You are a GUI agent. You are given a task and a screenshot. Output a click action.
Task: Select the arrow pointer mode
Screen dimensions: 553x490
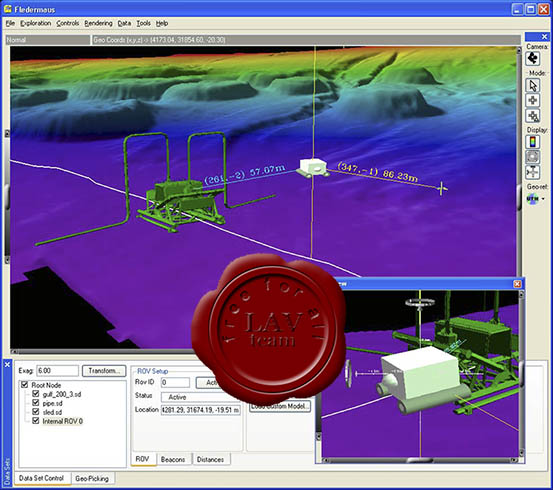click(533, 85)
